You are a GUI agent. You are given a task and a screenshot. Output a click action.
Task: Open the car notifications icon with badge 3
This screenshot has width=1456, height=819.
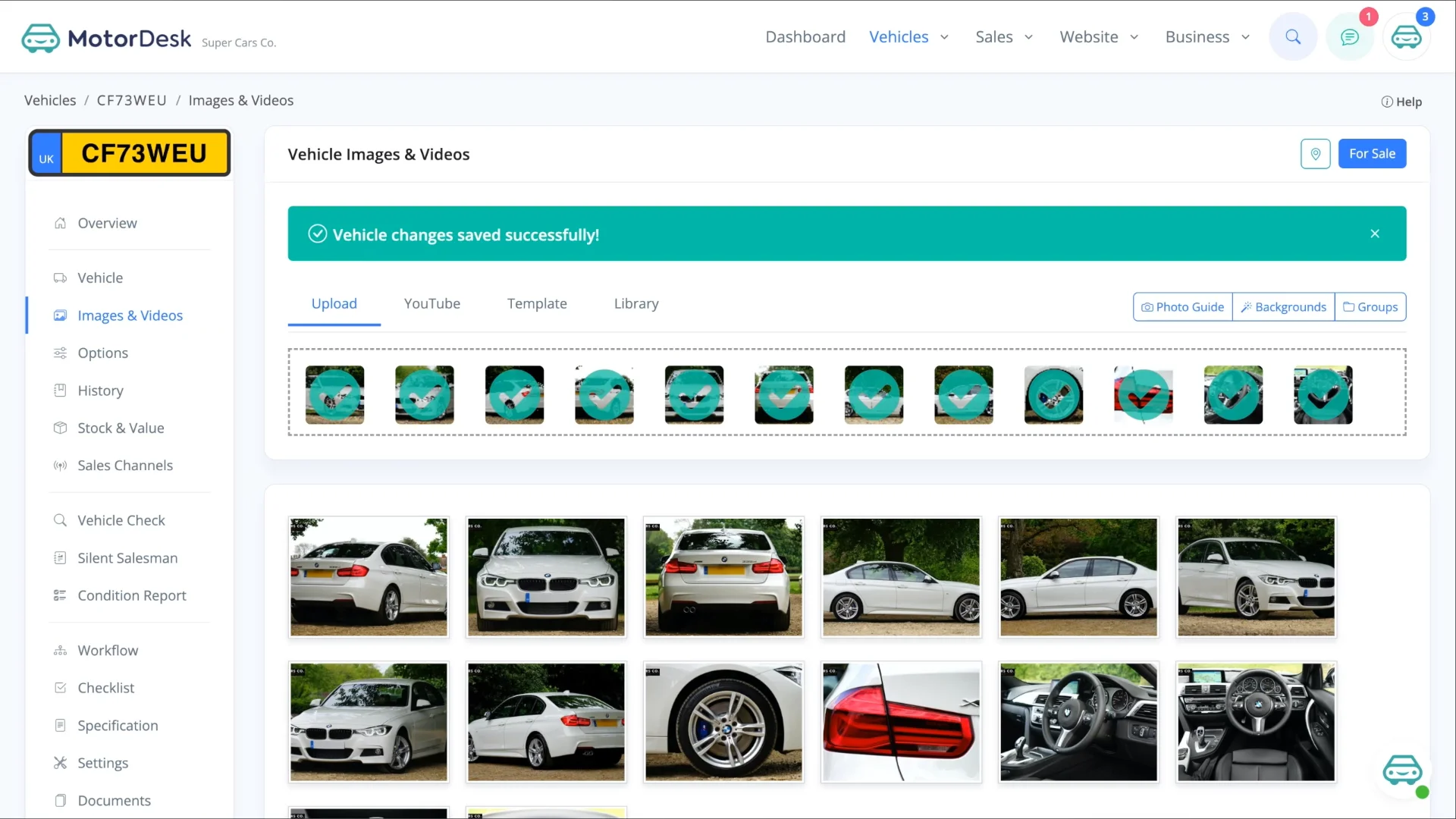coord(1407,36)
